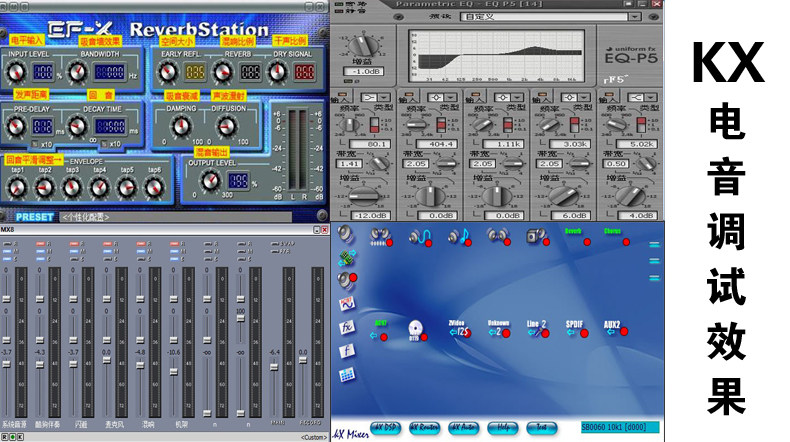Toggle the red mute dot for SPDIF input
Viewport: 790px width, 442px height.
click(x=584, y=333)
